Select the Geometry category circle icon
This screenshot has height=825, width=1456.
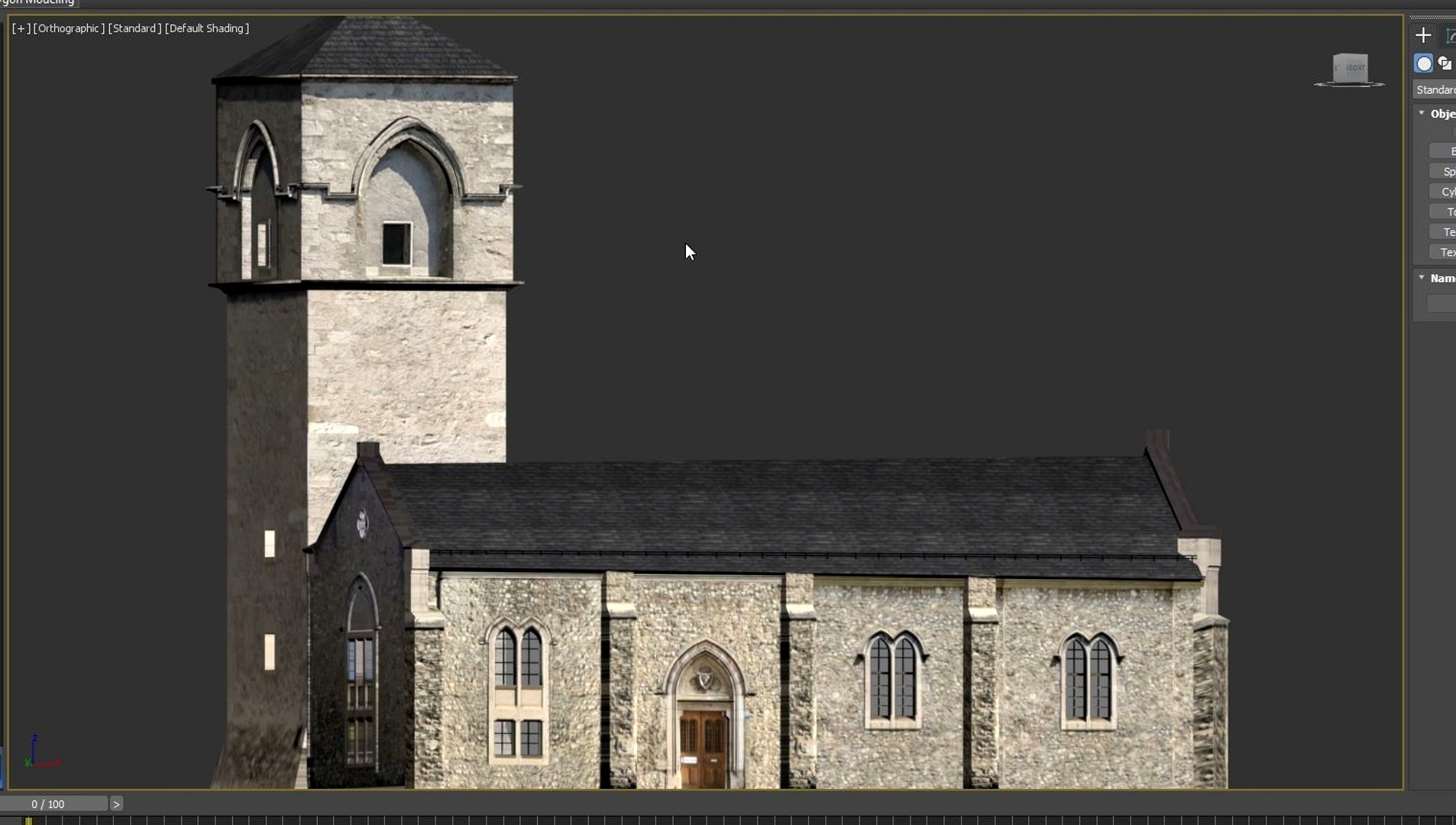[1424, 63]
